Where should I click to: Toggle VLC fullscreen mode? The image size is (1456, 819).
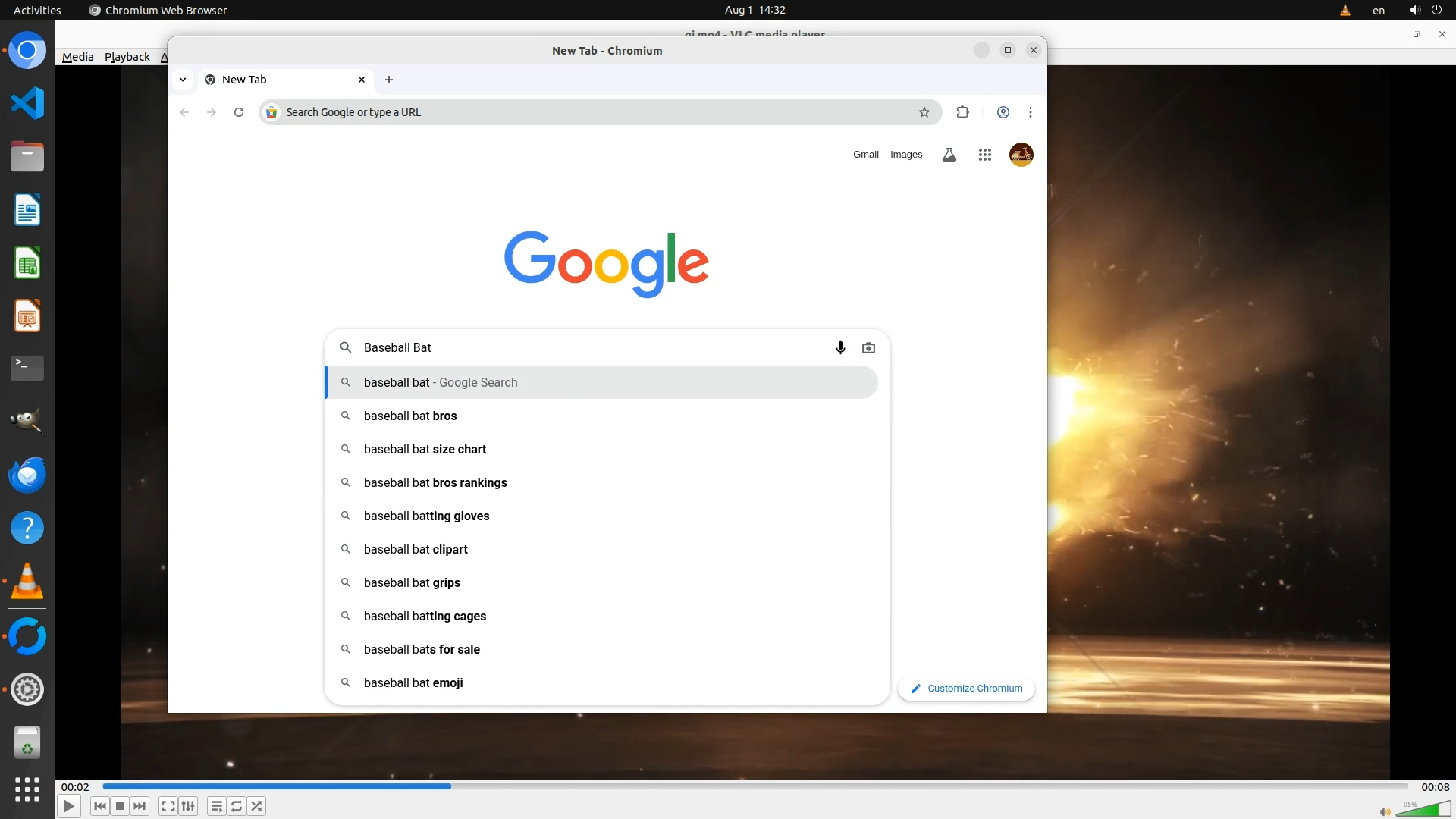tap(168, 806)
